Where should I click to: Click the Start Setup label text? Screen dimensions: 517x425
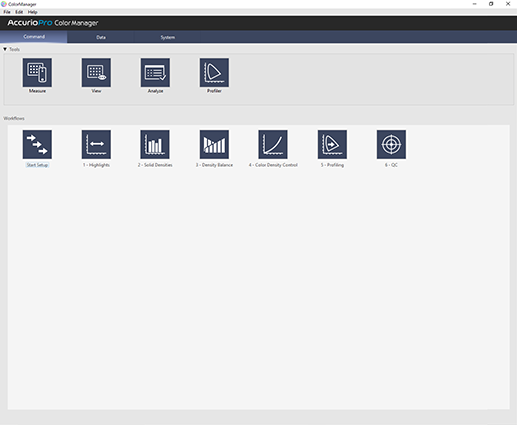coord(37,165)
